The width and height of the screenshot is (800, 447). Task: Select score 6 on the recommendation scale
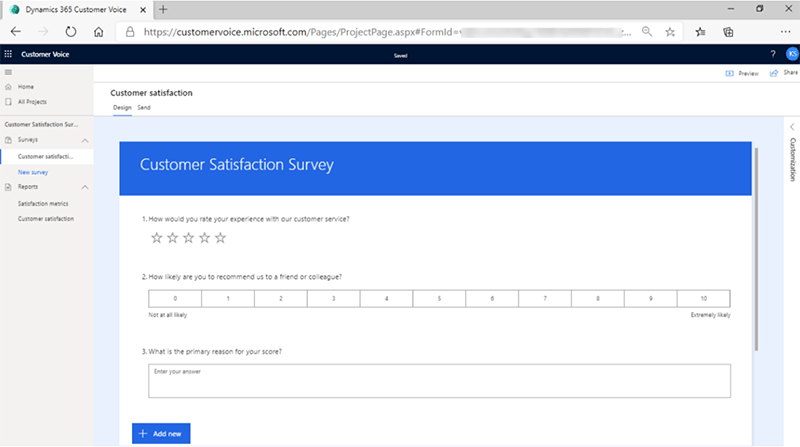(492, 299)
